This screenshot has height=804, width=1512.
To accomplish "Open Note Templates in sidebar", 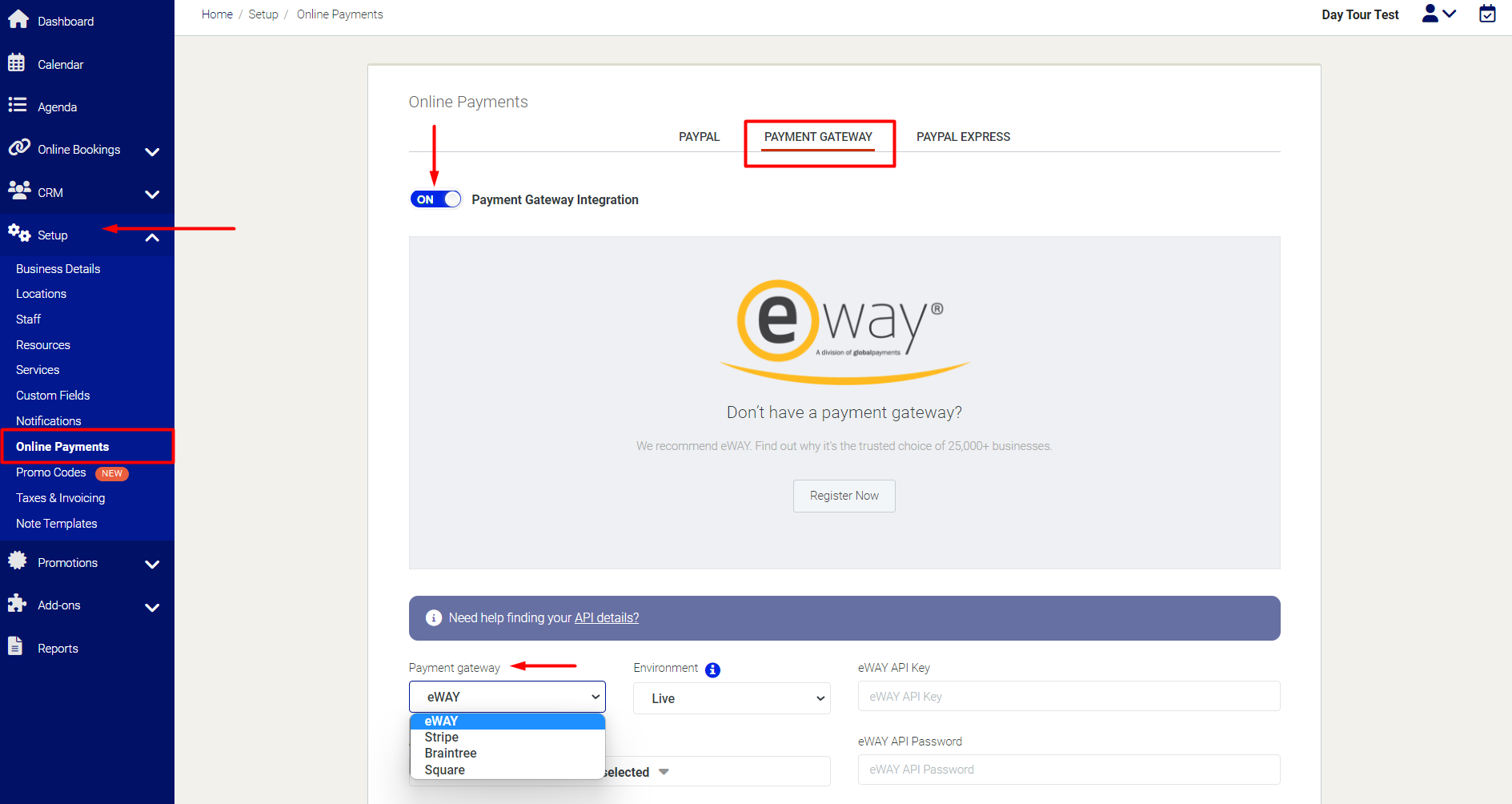I will coord(57,524).
